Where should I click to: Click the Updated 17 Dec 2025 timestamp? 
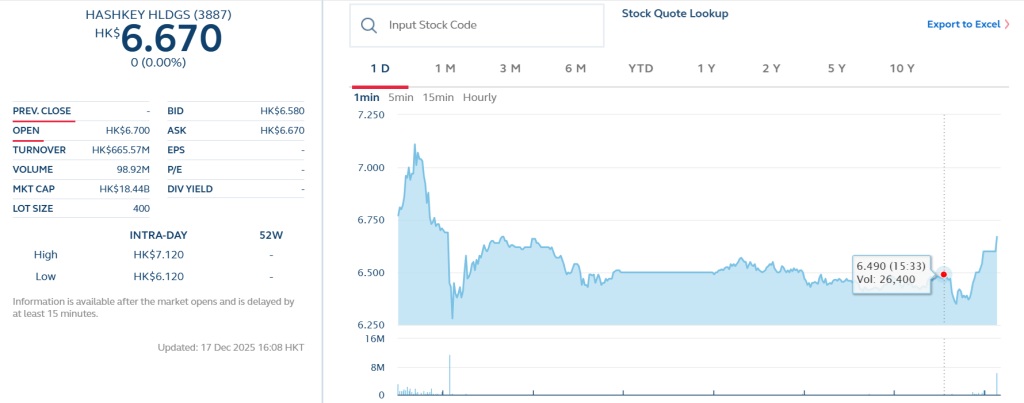[x=231, y=347]
